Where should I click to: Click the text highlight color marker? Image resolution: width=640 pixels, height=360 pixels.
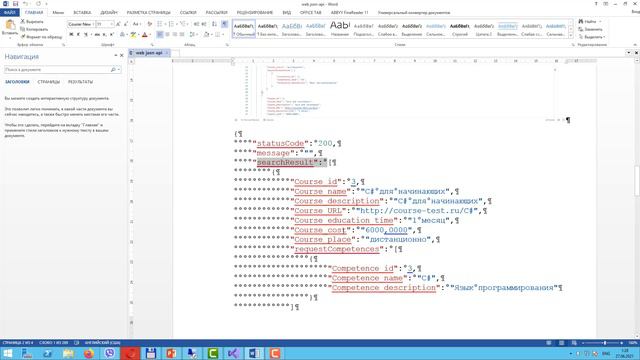point(133,35)
